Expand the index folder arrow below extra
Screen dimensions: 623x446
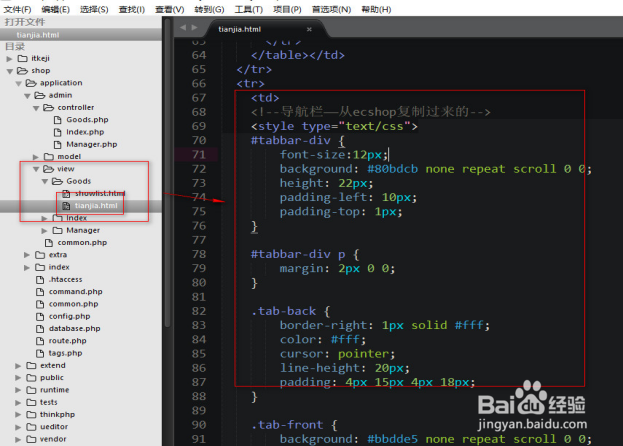tap(27, 267)
